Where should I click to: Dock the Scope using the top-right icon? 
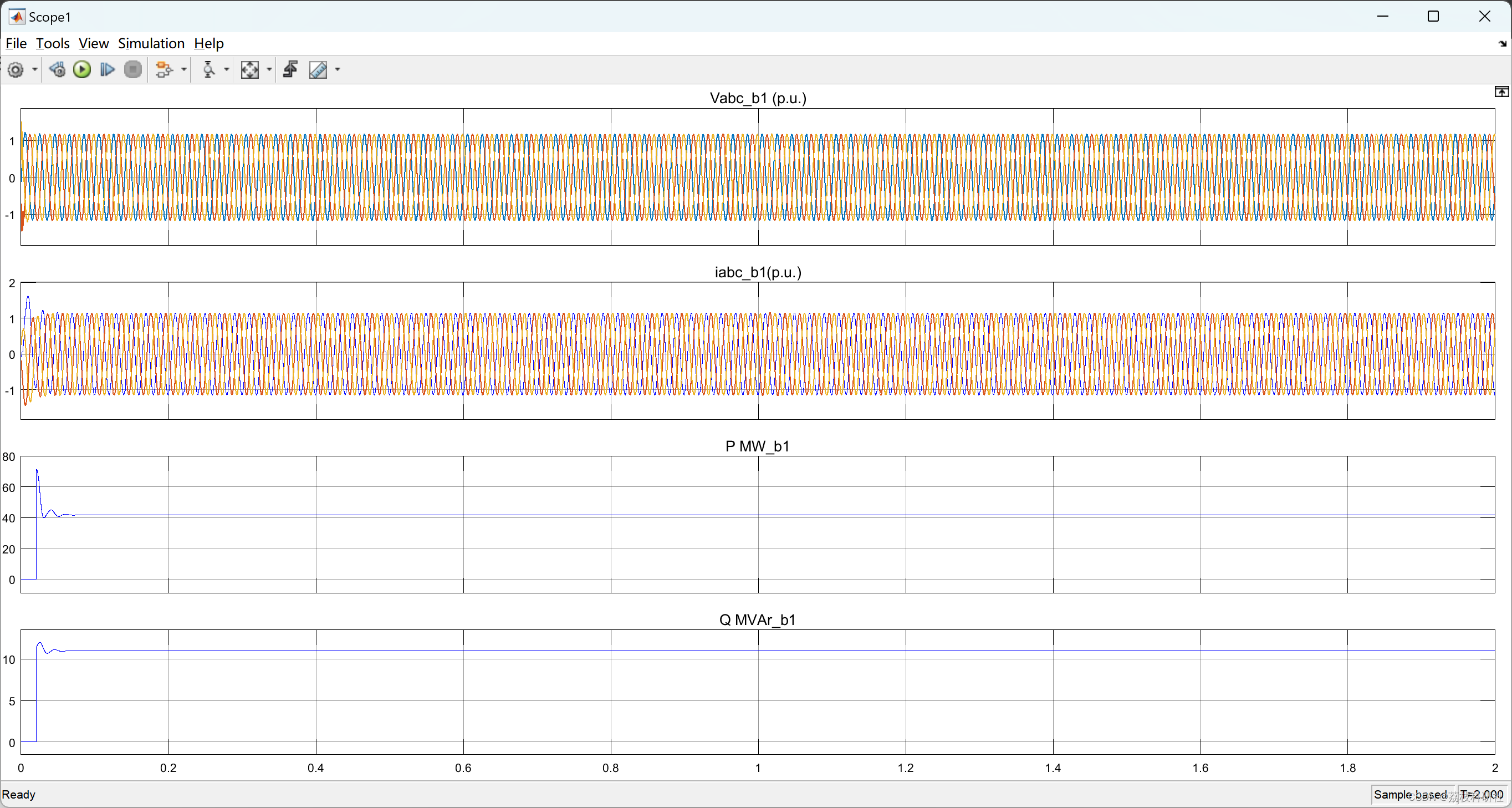pyautogui.click(x=1501, y=92)
